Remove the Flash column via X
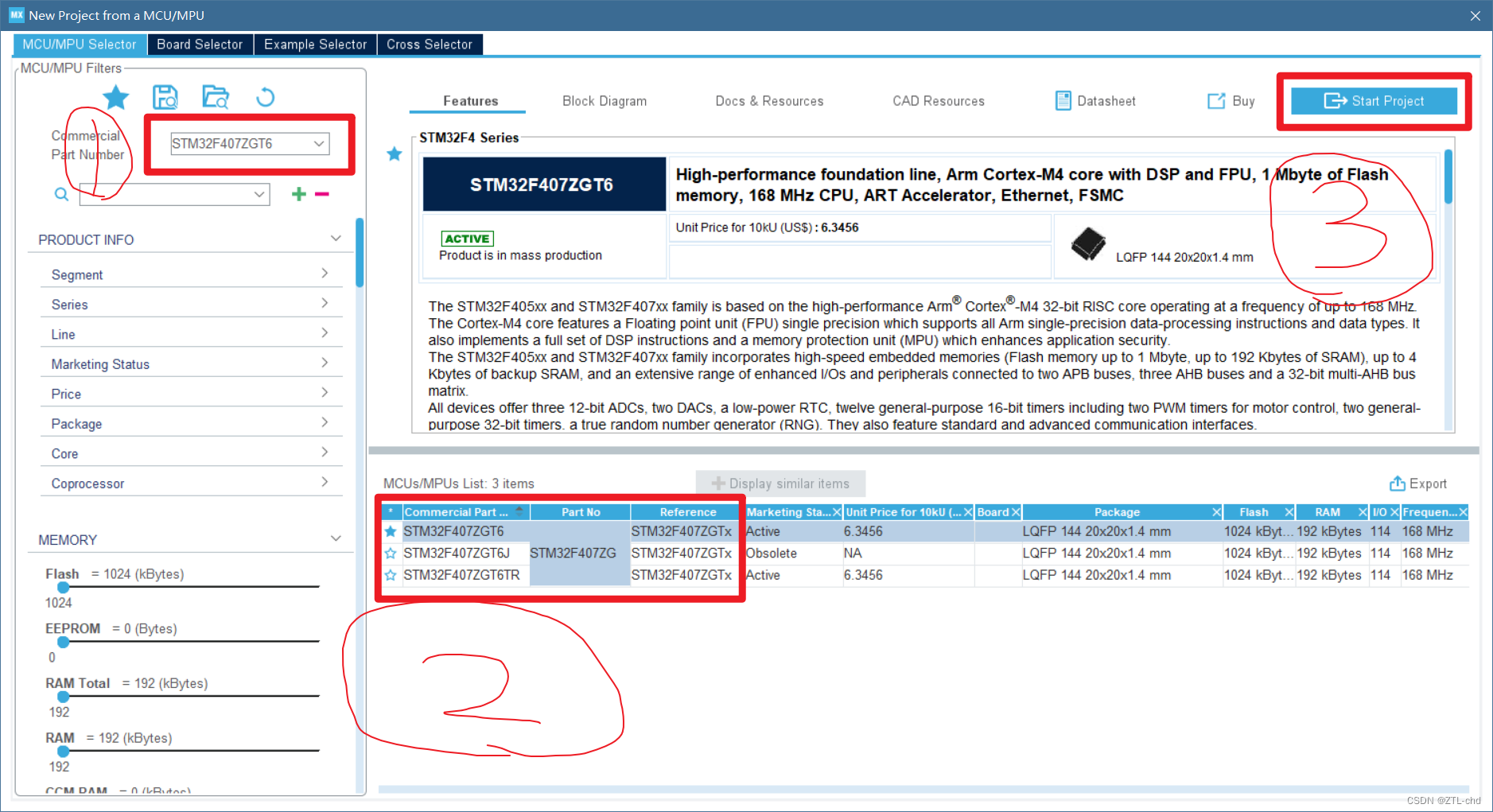The image size is (1493, 812). tap(1289, 512)
